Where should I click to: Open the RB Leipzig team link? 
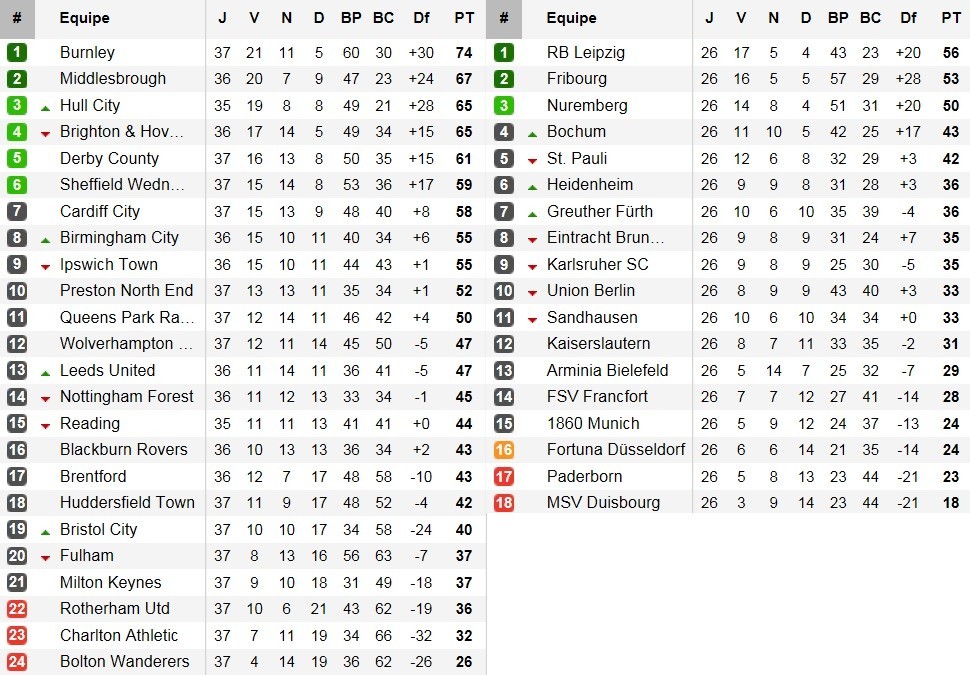tap(587, 52)
